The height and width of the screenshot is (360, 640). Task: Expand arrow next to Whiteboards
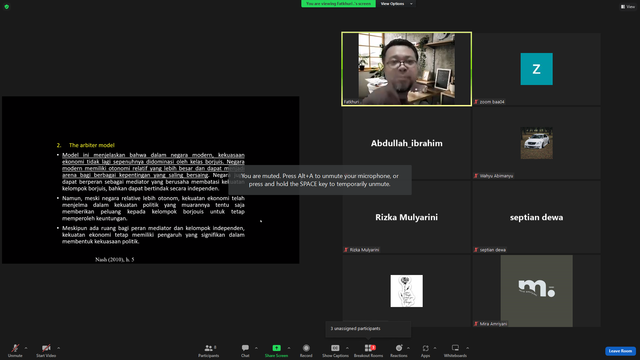pos(467,348)
